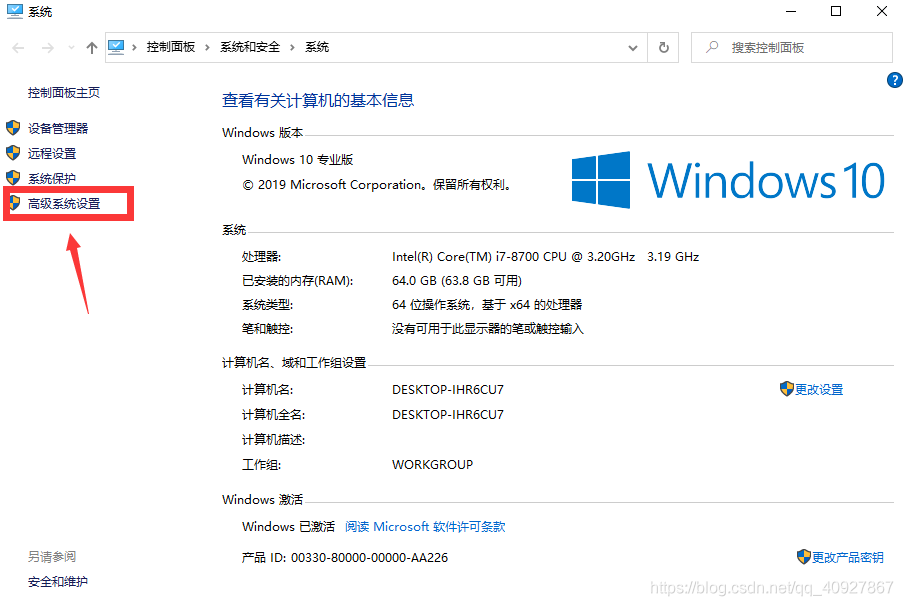Click the 没有可用于此显示器的笔或触控输入 text

point(487,329)
